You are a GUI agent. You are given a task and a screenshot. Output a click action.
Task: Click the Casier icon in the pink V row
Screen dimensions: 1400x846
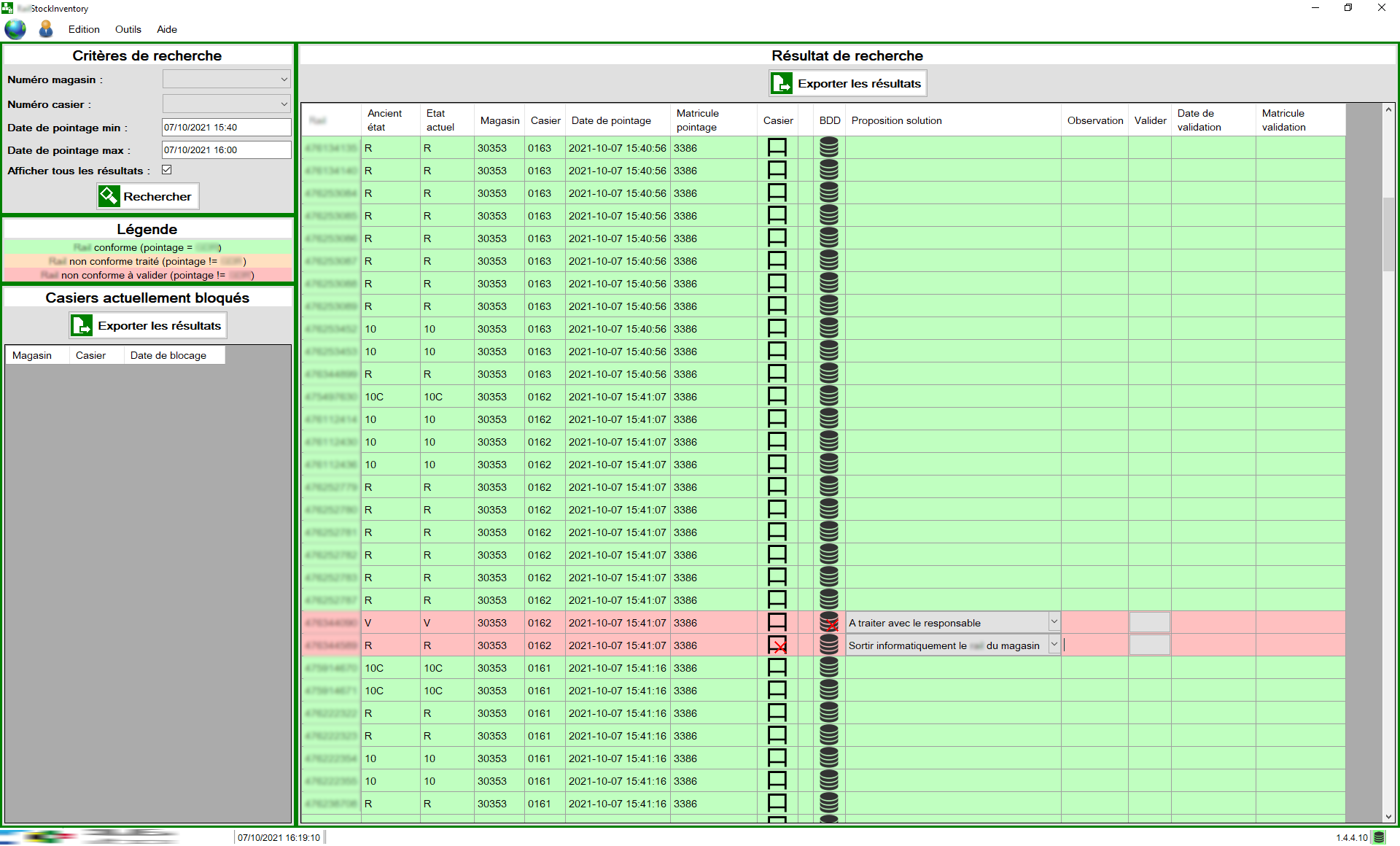click(777, 623)
